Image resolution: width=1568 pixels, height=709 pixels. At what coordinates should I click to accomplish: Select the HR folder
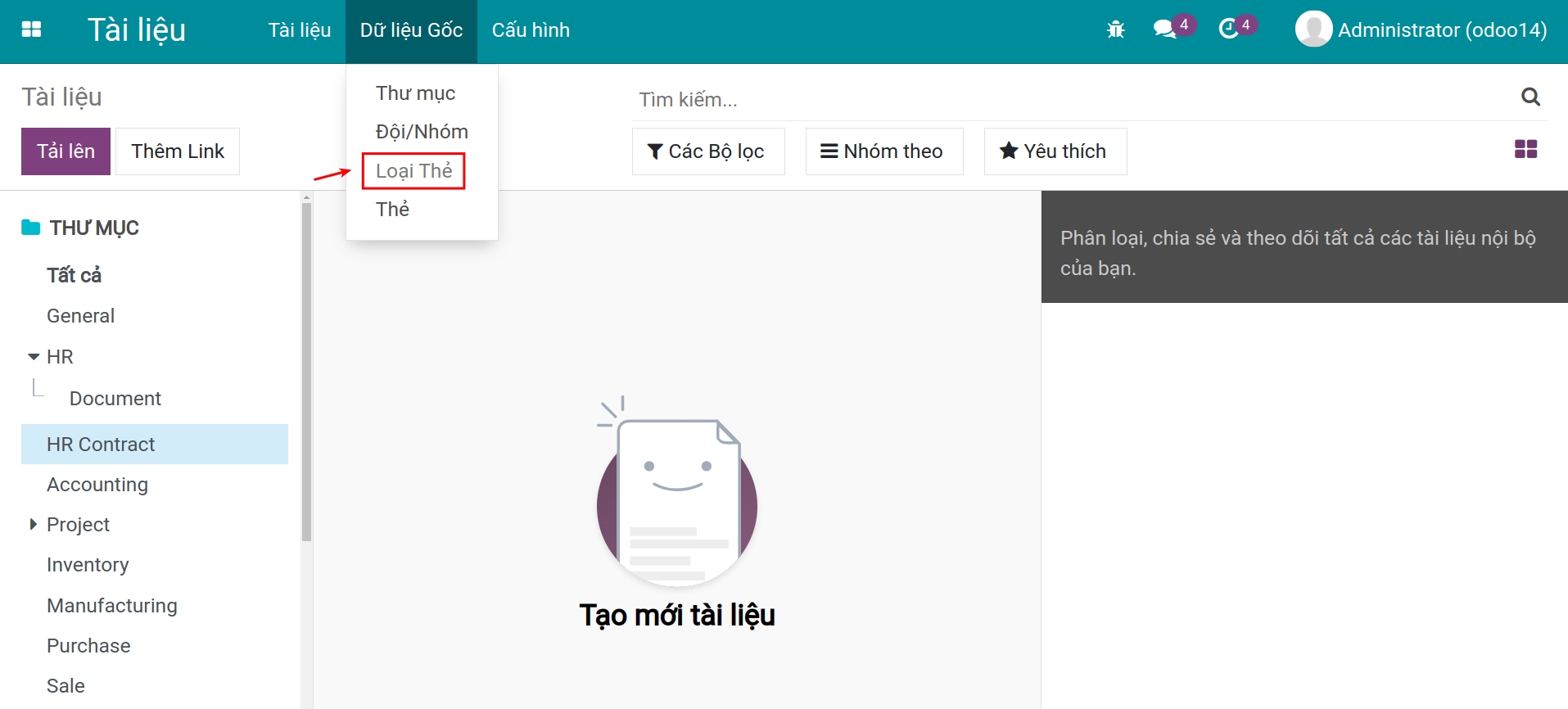pos(60,357)
